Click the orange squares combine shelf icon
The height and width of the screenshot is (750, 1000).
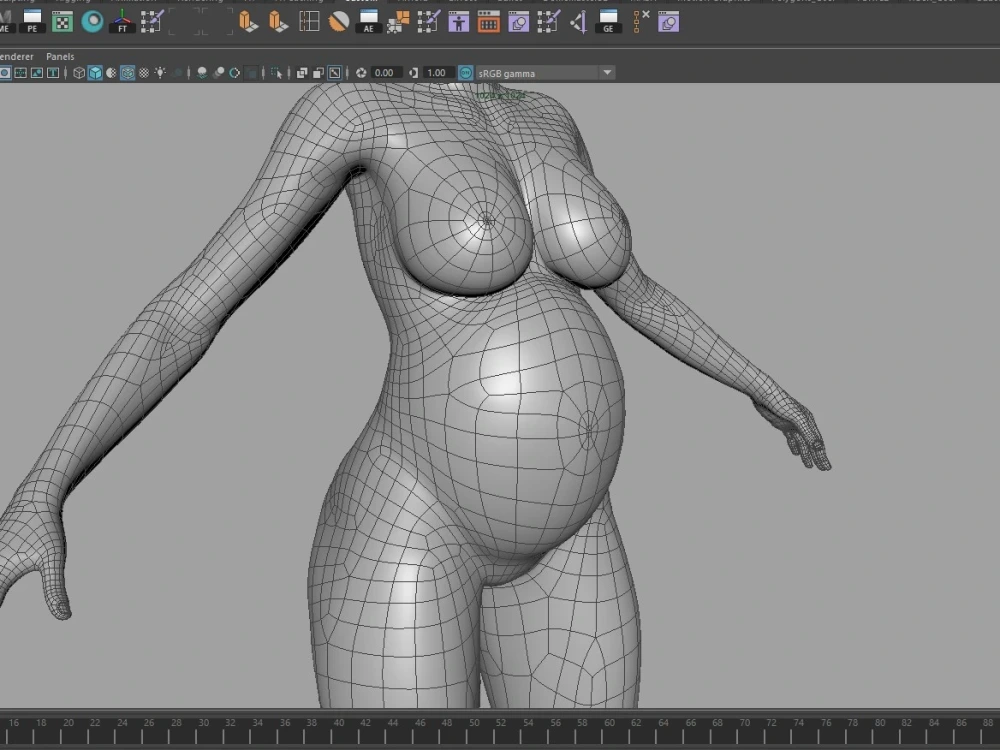pos(398,22)
